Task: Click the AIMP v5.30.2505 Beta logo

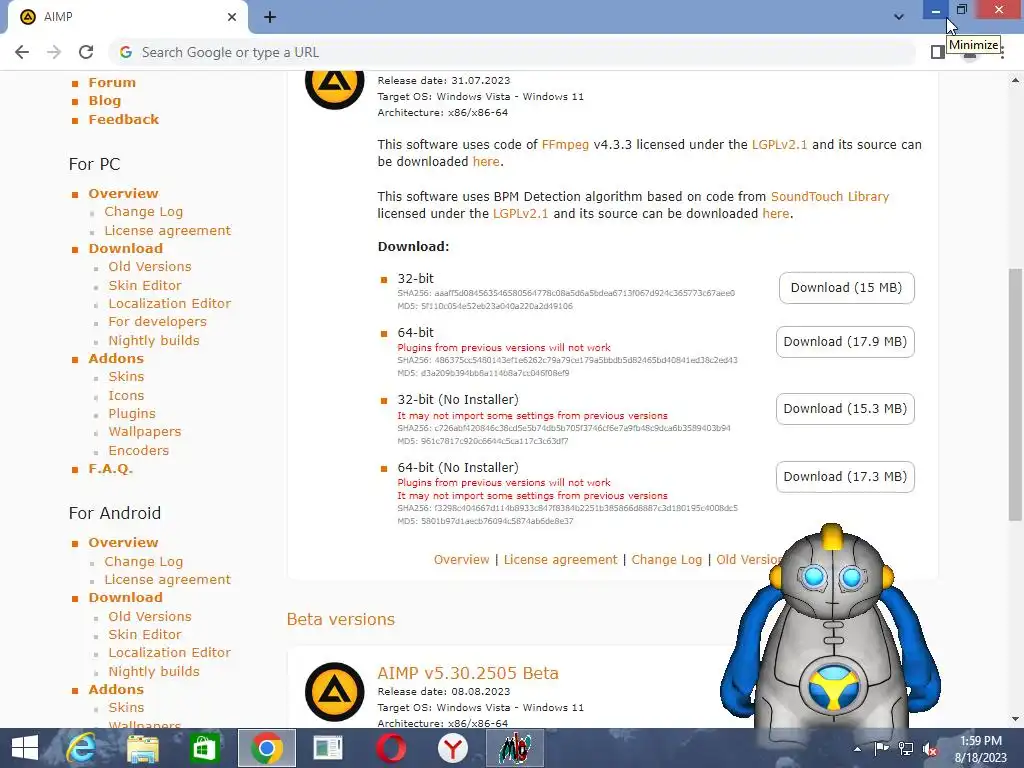Action: (x=334, y=692)
